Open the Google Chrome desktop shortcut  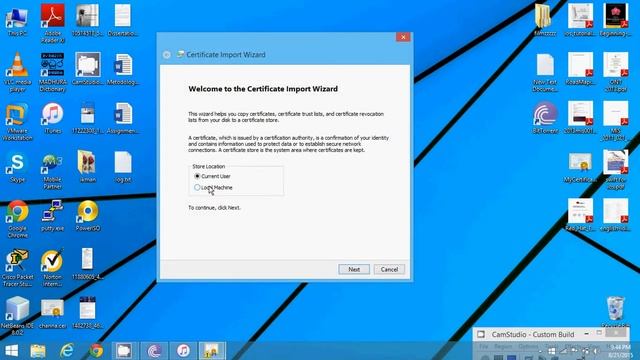tap(17, 219)
